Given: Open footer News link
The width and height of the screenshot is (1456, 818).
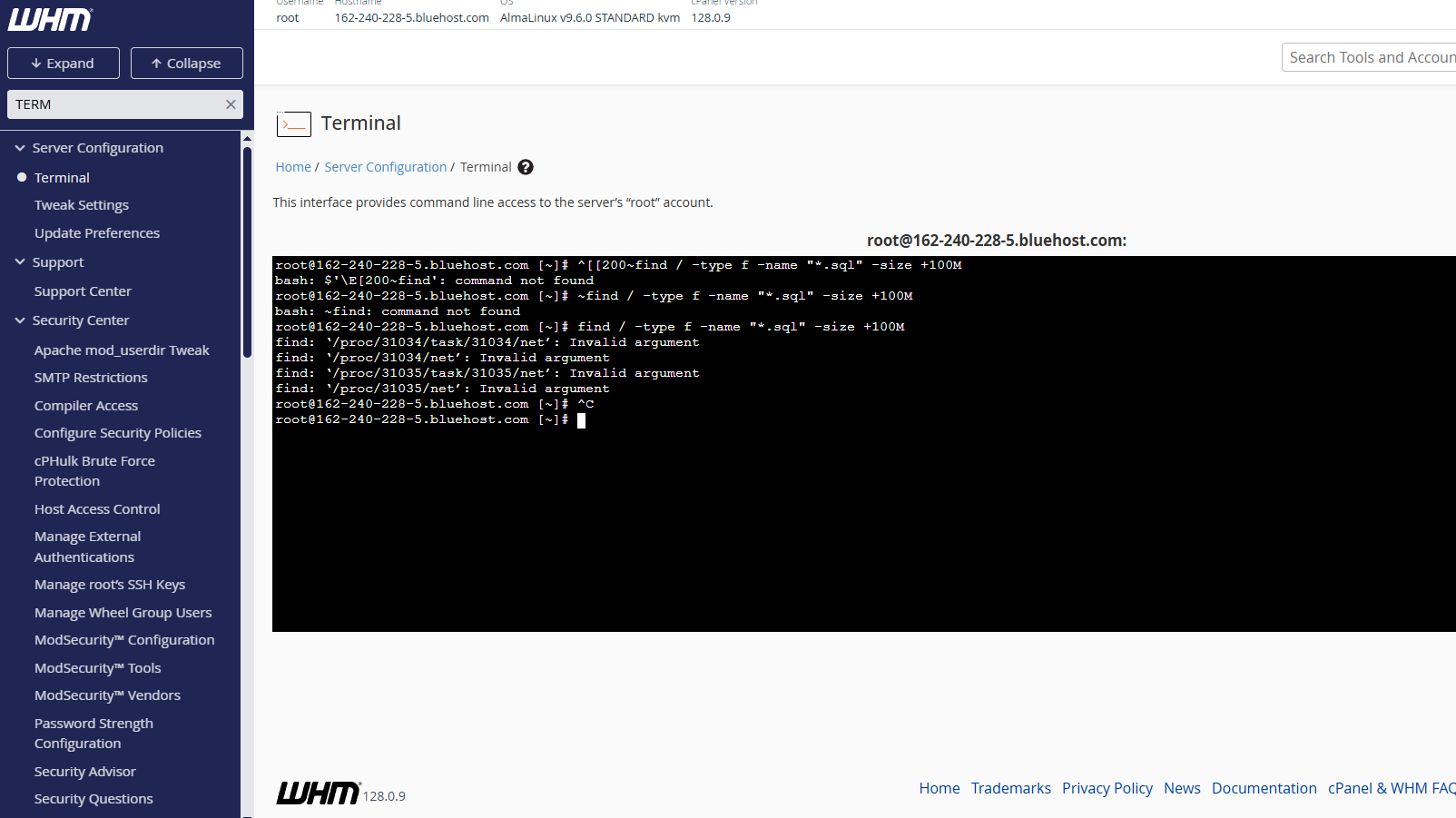Looking at the screenshot, I should pos(1182,788).
